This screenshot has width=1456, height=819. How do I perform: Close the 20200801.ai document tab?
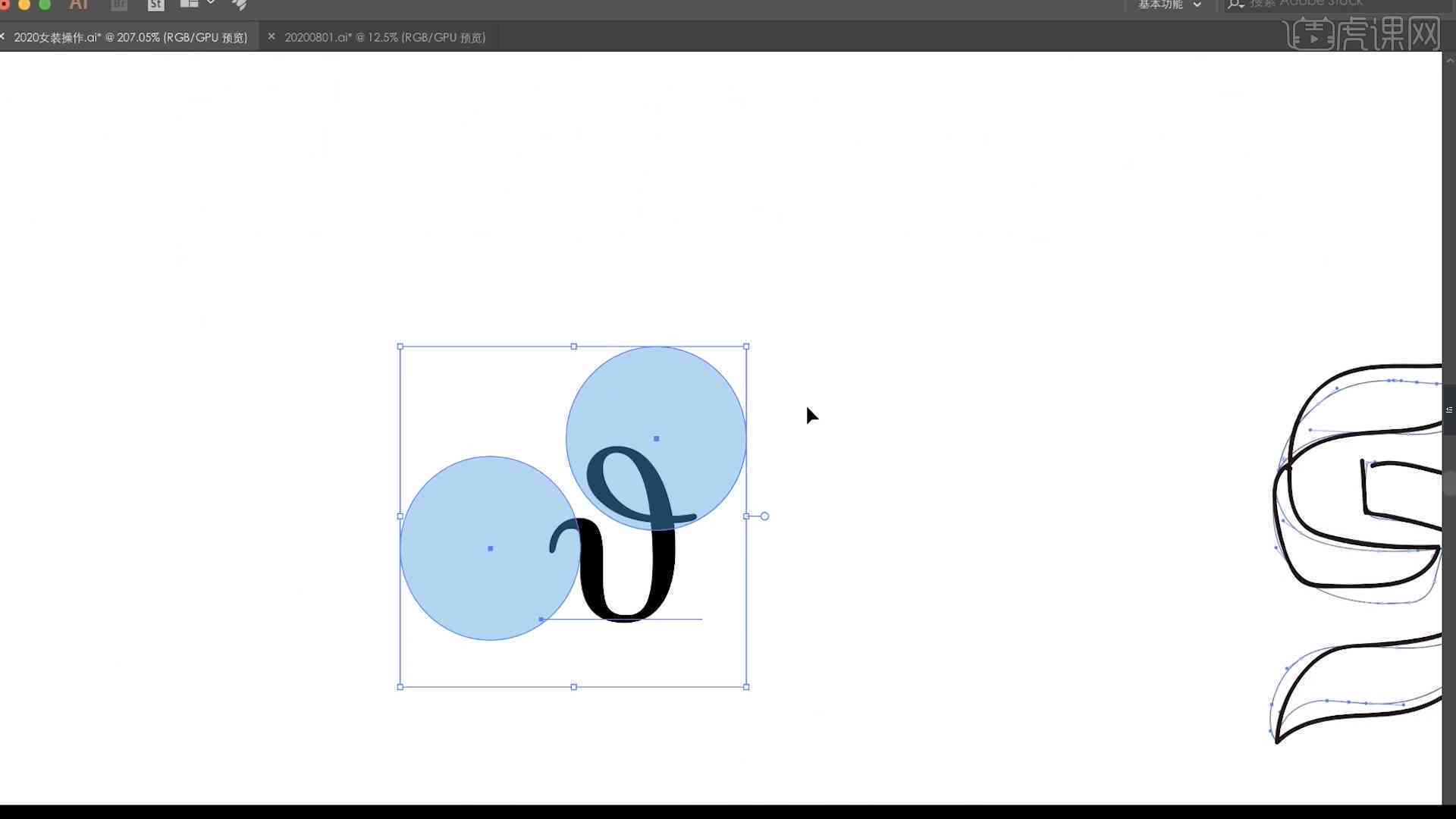coord(271,36)
